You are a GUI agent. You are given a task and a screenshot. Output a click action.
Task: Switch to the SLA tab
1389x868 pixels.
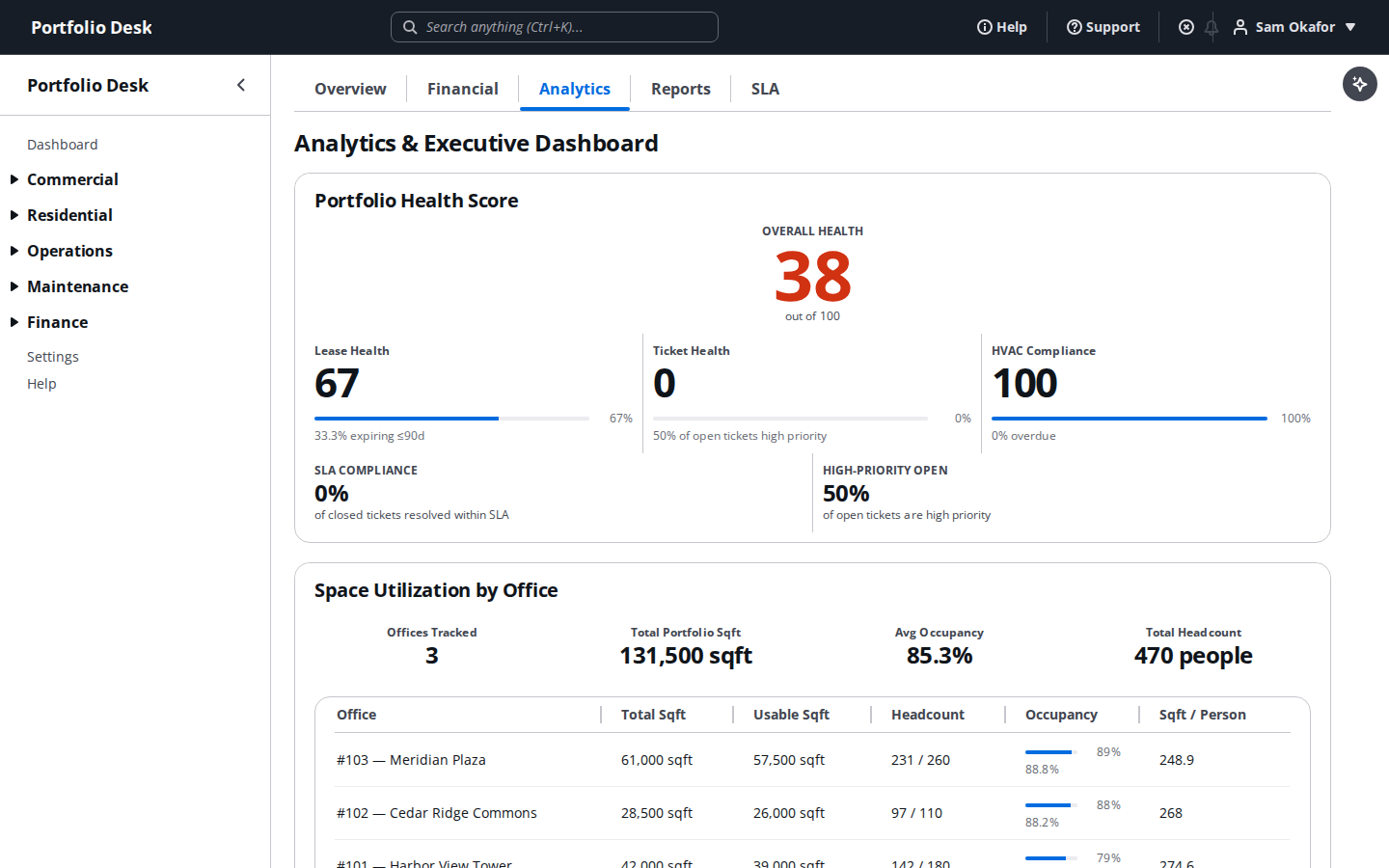coord(765,89)
